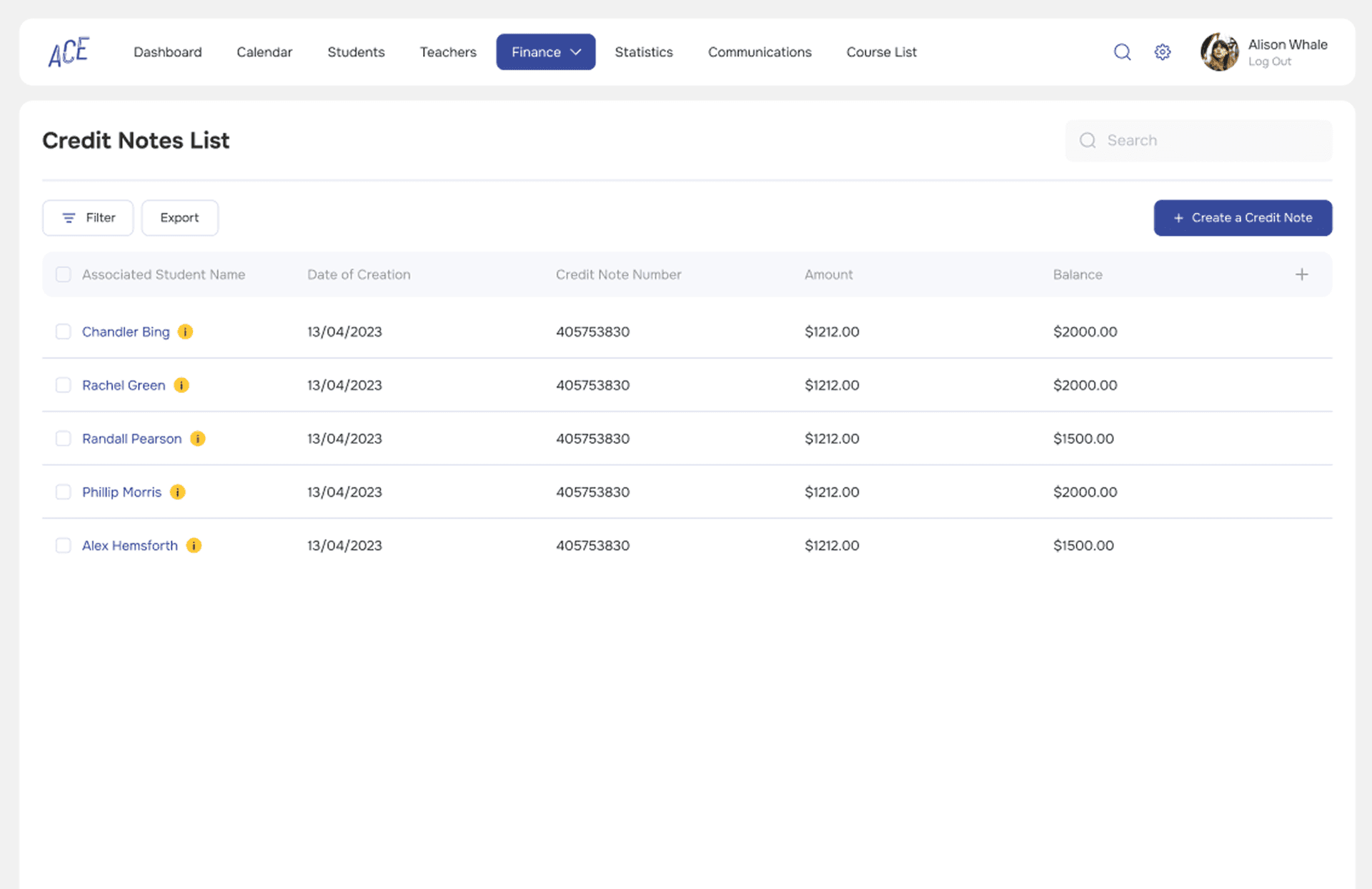1372x889 pixels.
Task: Go to the Students section
Action: pos(356,51)
